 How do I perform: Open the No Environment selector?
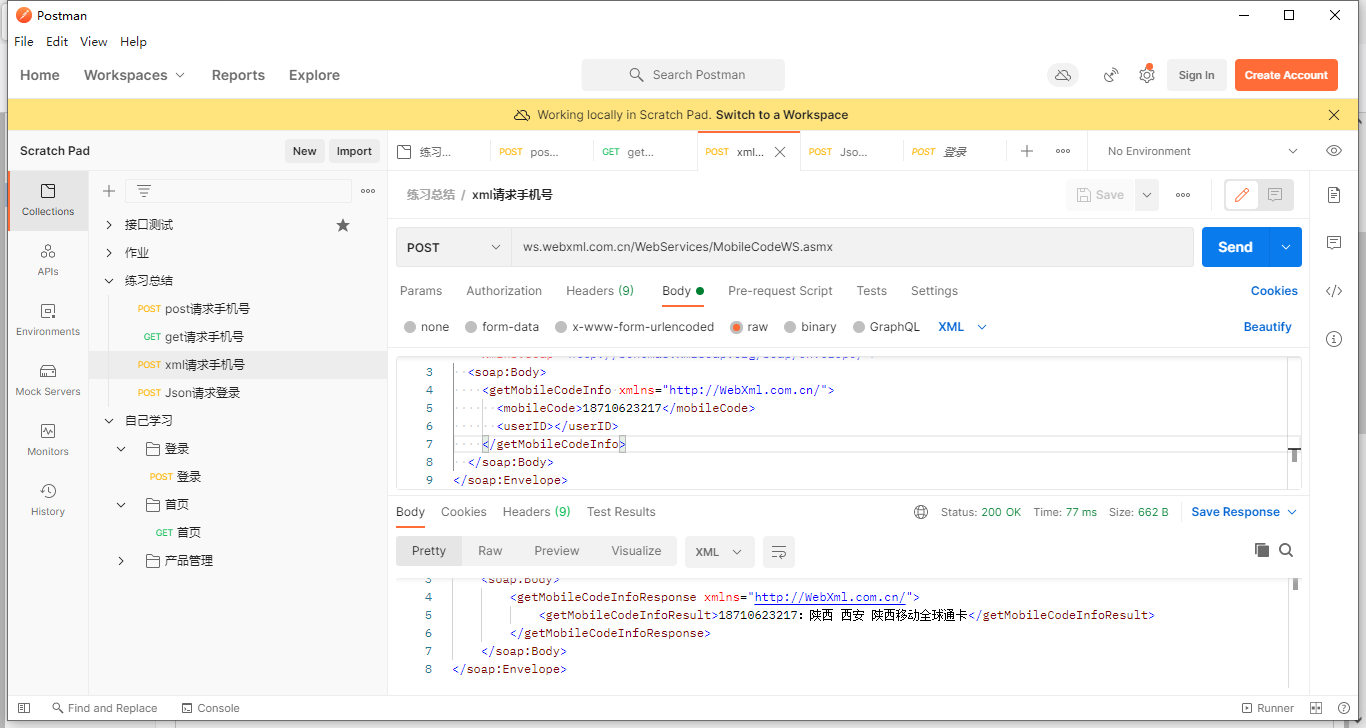click(x=1201, y=151)
